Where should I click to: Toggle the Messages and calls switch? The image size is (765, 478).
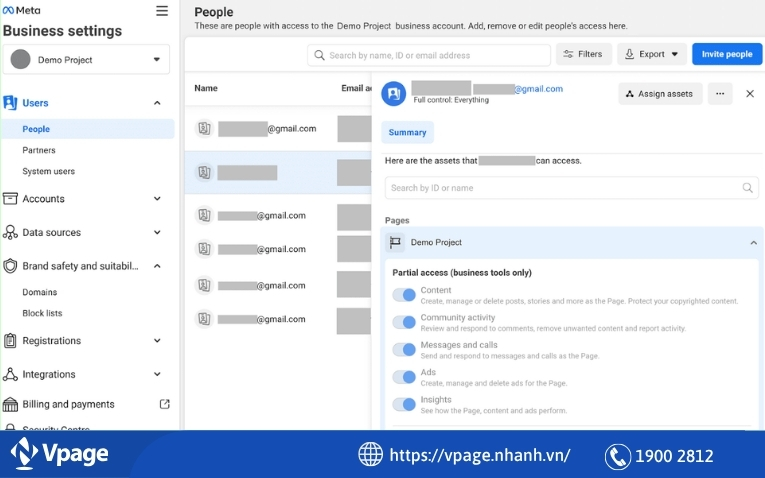(x=404, y=349)
